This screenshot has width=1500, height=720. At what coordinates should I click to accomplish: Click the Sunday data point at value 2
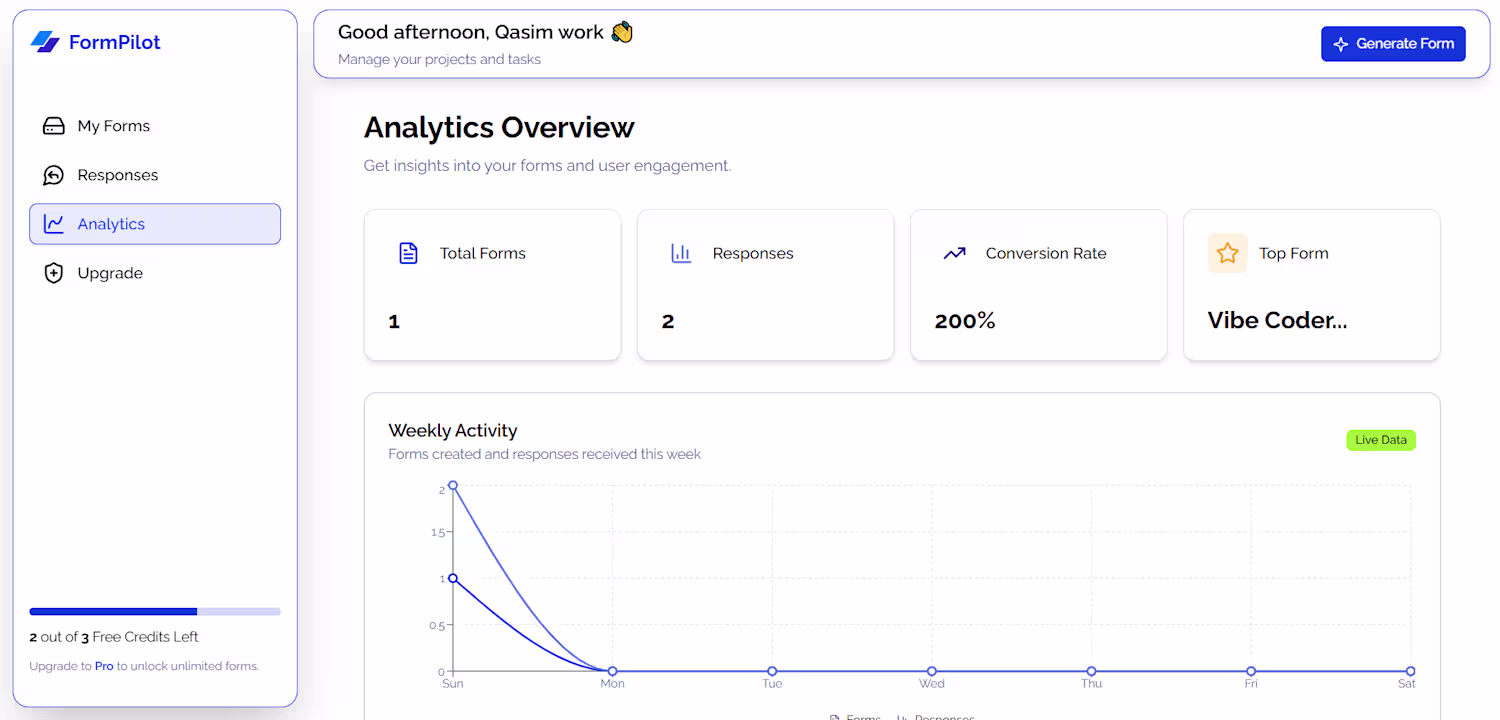pos(453,485)
